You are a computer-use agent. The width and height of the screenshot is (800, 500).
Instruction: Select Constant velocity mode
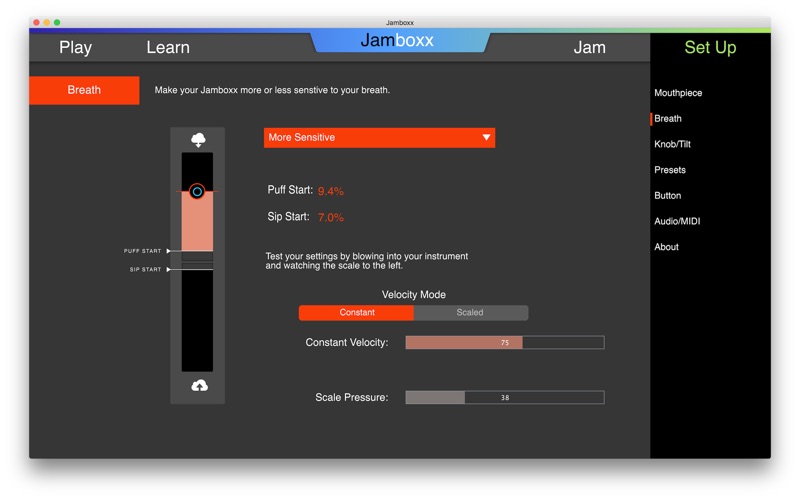[x=357, y=313]
